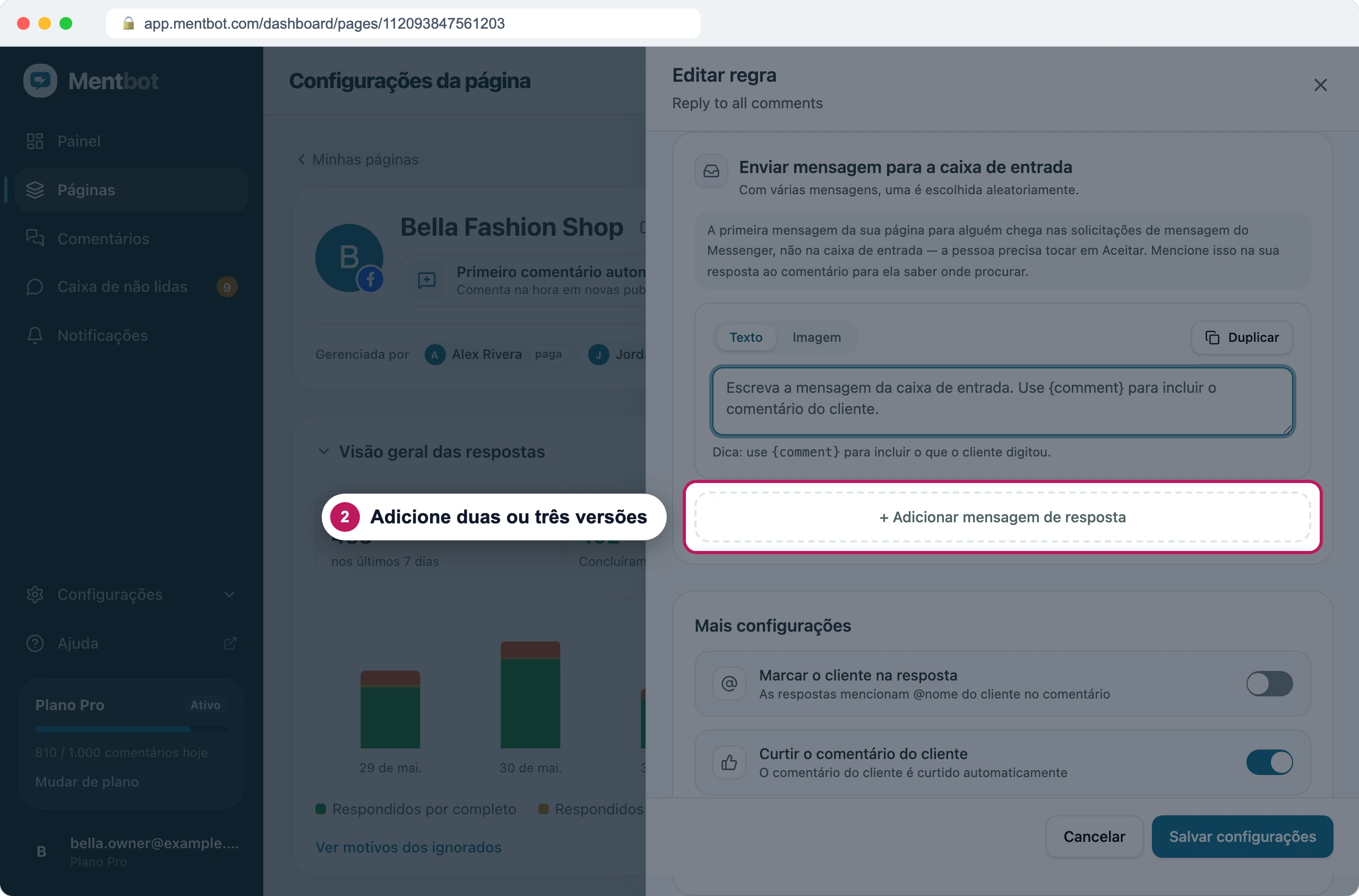Image resolution: width=1359 pixels, height=896 pixels.
Task: Switch to the Imagem tab
Action: [x=816, y=337]
